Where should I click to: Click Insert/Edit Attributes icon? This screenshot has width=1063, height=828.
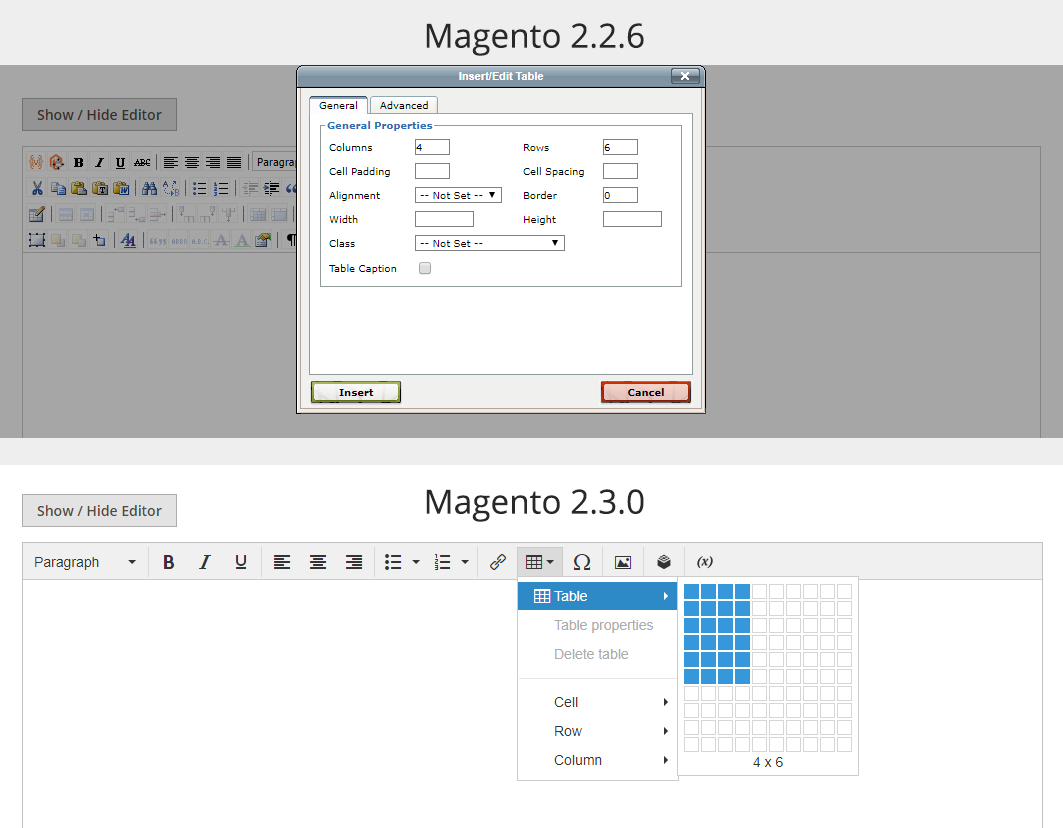pyautogui.click(x=263, y=240)
